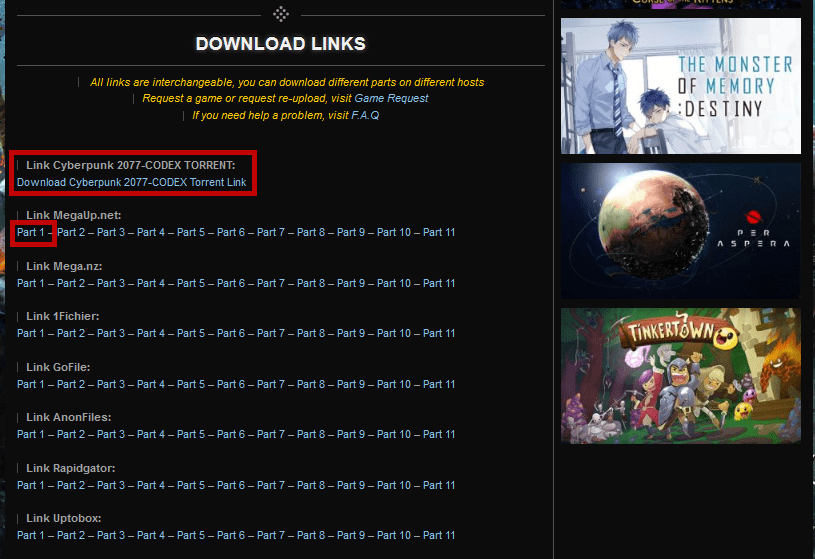The image size is (815, 559).
Task: Click the Link AnonFiles label
Action: pyautogui.click(x=69, y=417)
